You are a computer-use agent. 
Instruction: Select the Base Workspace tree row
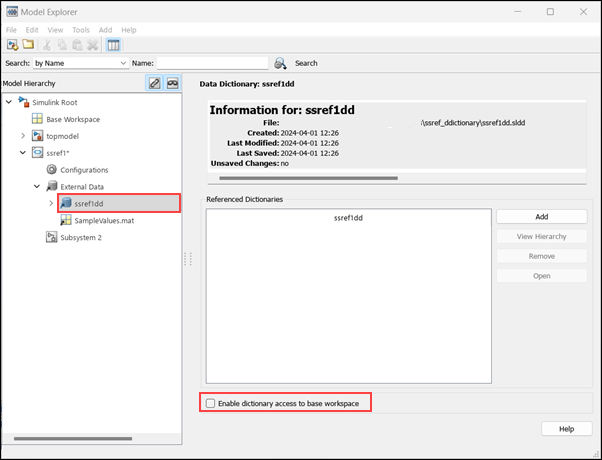[x=73, y=119]
